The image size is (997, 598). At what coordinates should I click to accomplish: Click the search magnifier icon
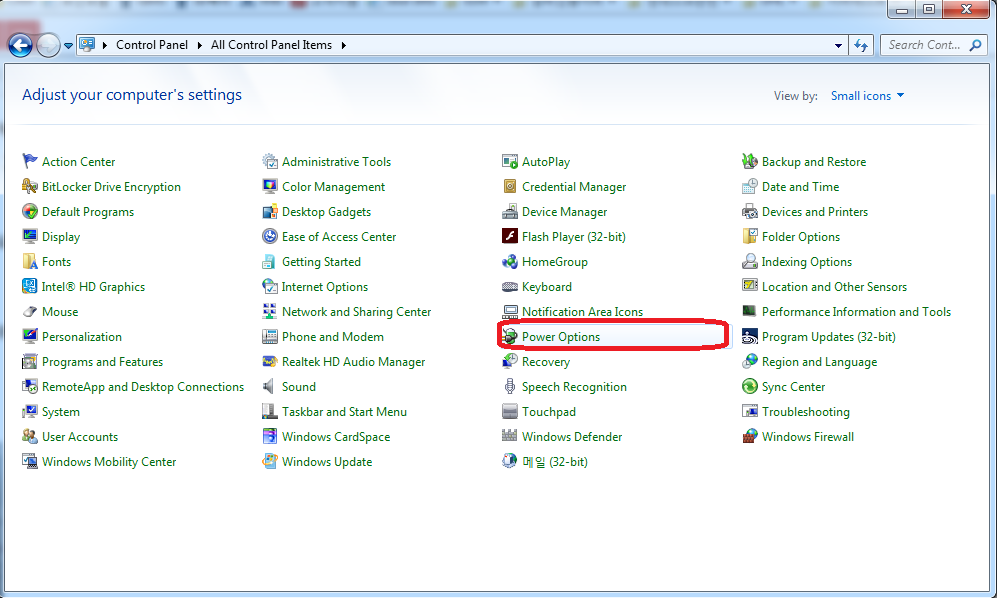point(975,45)
